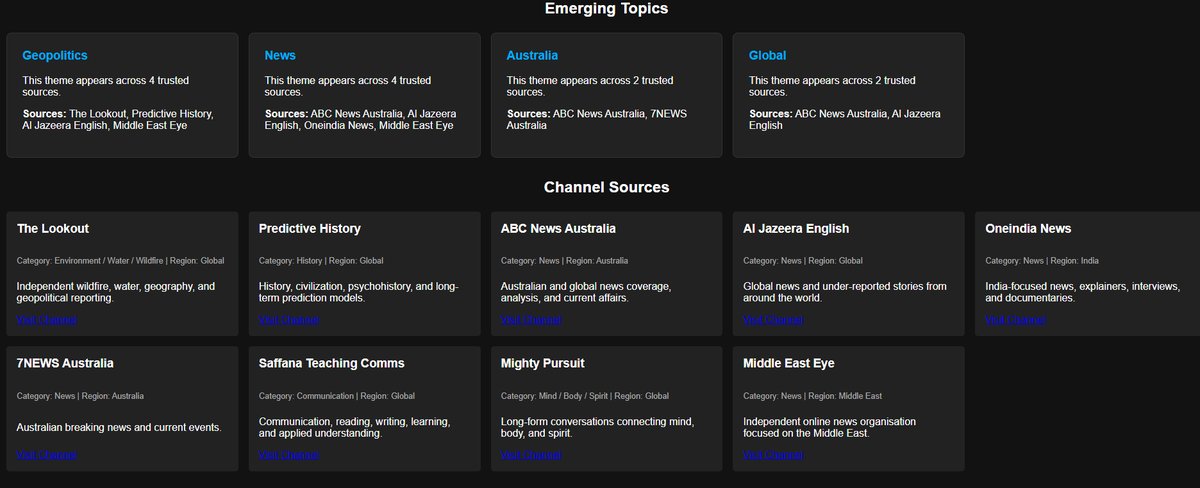Viewport: 1200px width, 488px height.
Task: Click the Category Communication Region Global line
Action: tap(337, 396)
